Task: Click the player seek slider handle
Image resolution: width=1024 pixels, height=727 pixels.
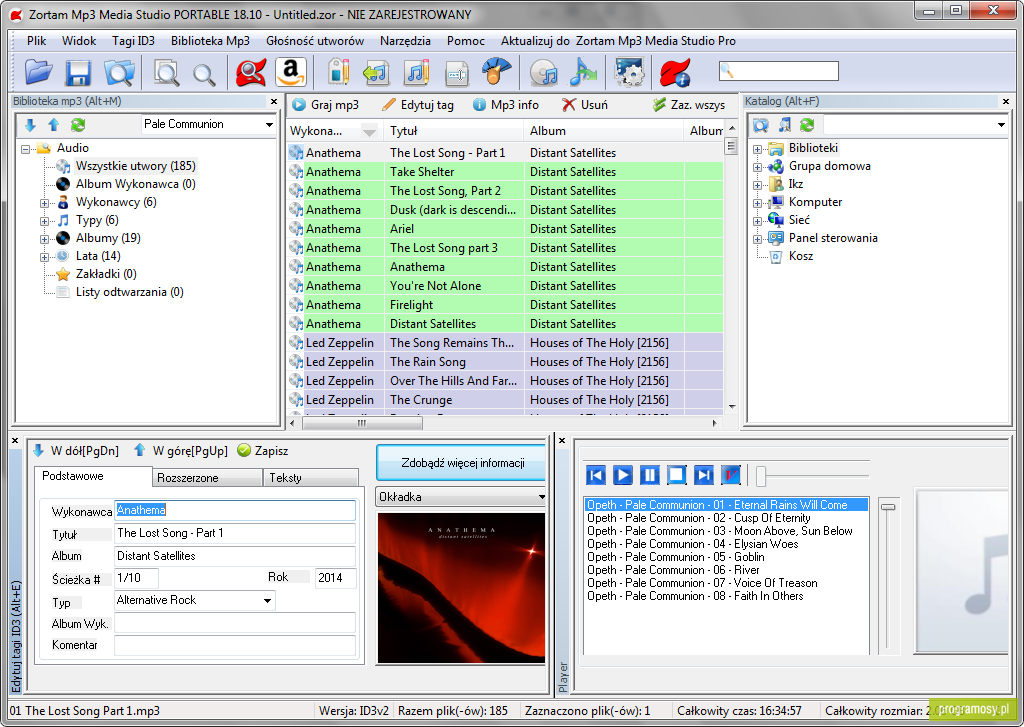Action: point(761,476)
